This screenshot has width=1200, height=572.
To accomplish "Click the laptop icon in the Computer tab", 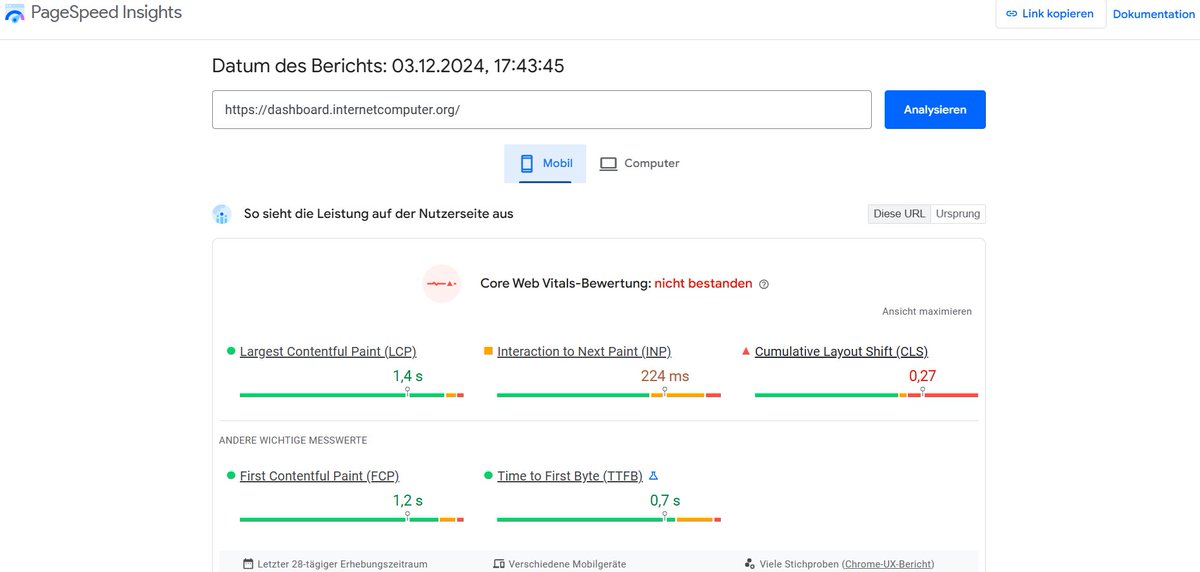I will click(x=608, y=163).
